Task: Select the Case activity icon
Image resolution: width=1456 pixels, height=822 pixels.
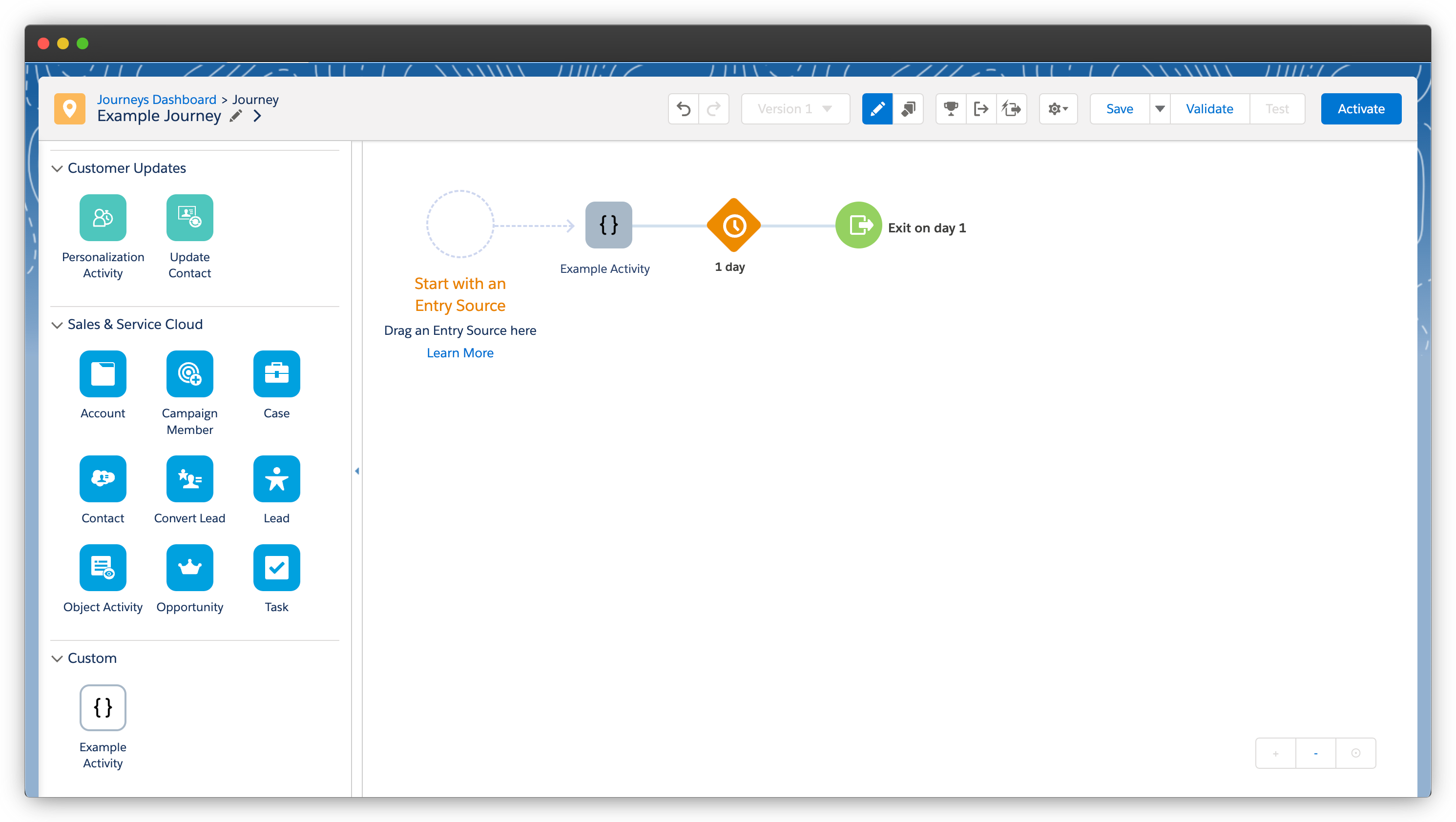Action: pyautogui.click(x=277, y=374)
